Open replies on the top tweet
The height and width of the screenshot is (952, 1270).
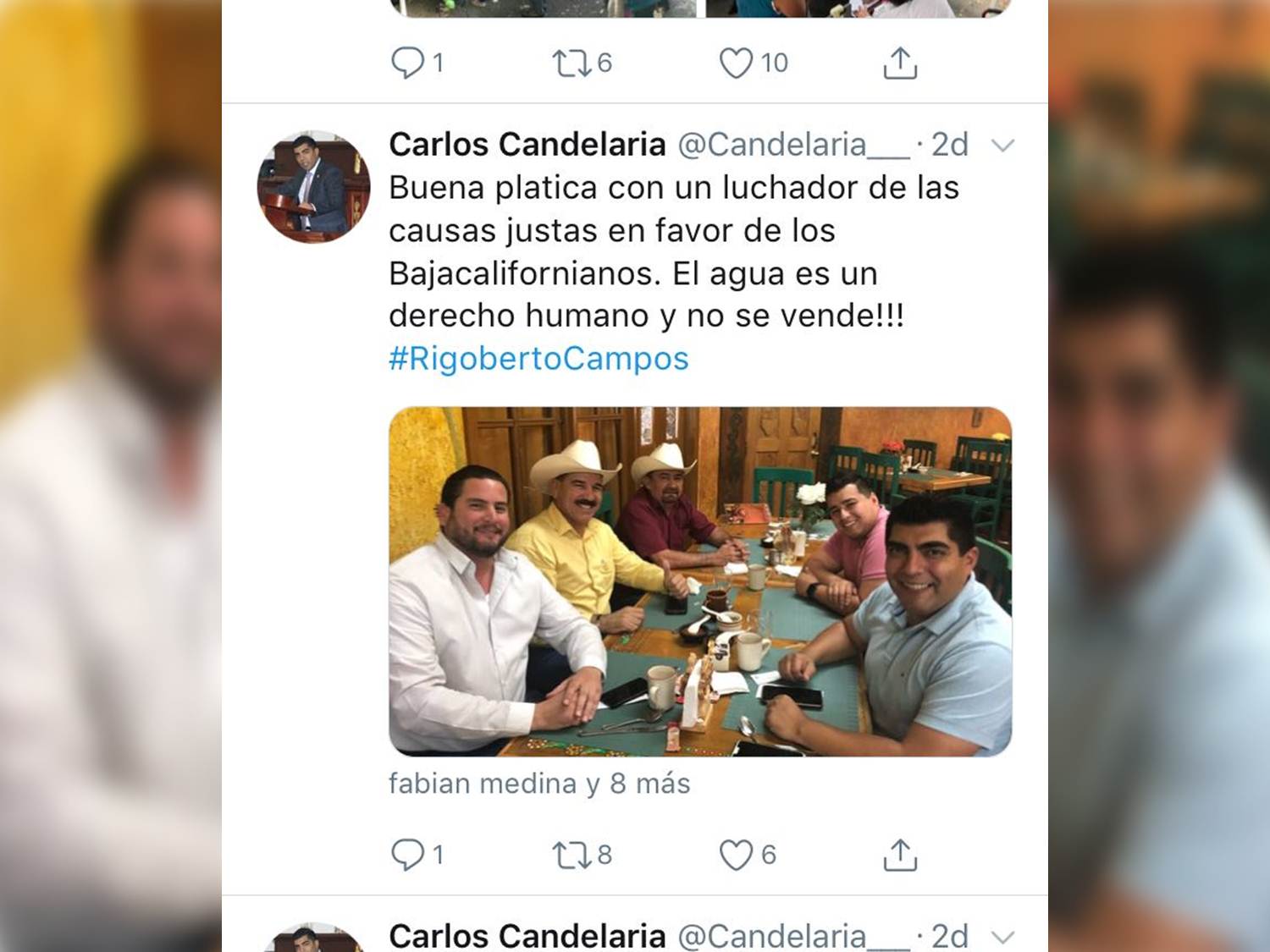coord(417,63)
